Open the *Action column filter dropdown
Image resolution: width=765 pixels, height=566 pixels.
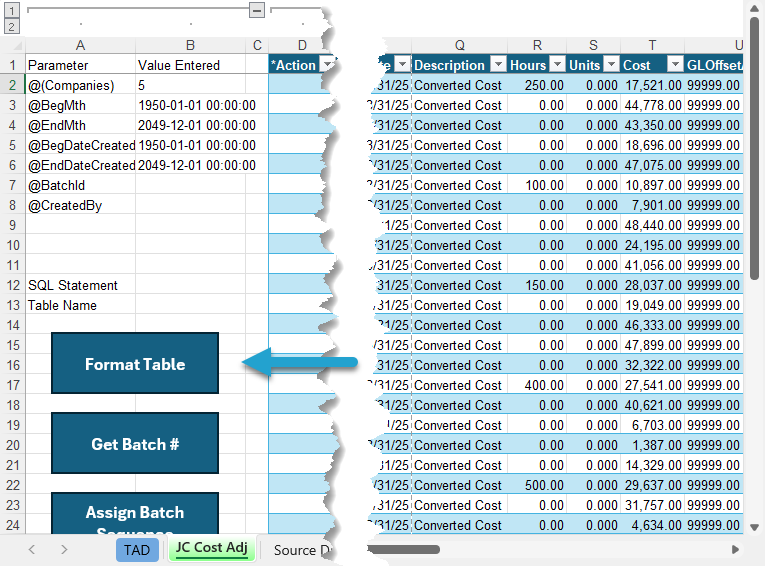(x=327, y=64)
